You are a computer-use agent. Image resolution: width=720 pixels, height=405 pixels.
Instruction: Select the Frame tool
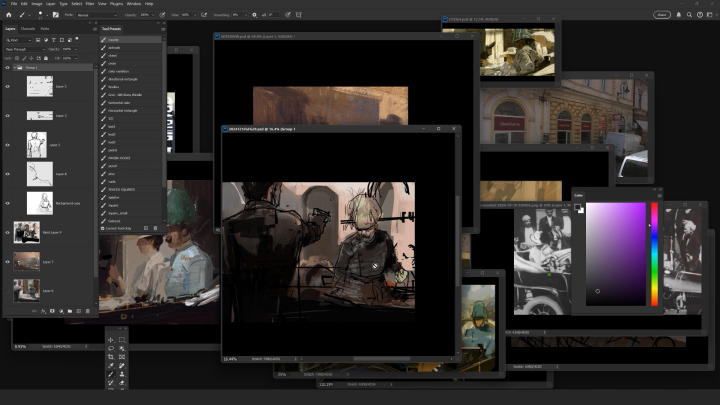tap(122, 357)
